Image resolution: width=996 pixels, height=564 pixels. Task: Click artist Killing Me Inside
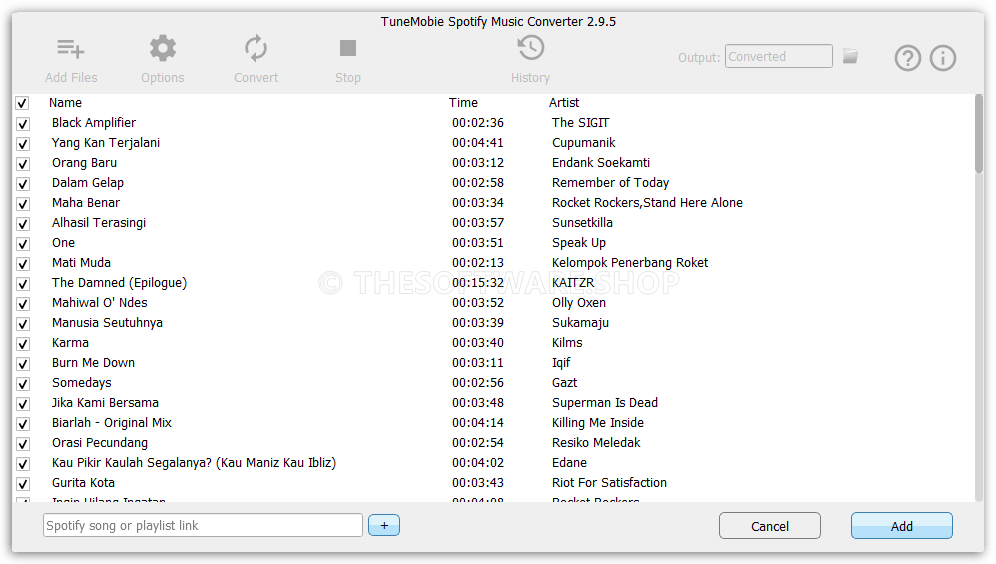tap(598, 422)
